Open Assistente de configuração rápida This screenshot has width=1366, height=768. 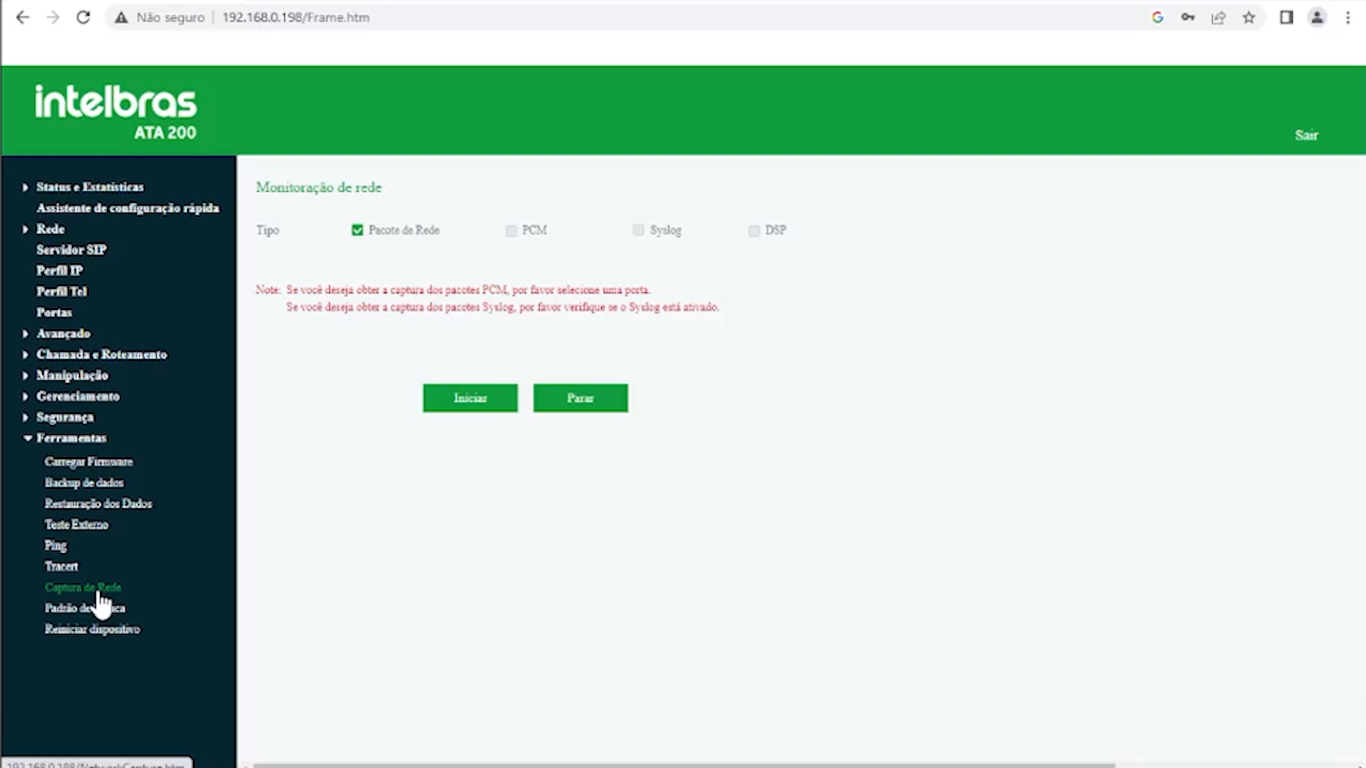(x=127, y=208)
